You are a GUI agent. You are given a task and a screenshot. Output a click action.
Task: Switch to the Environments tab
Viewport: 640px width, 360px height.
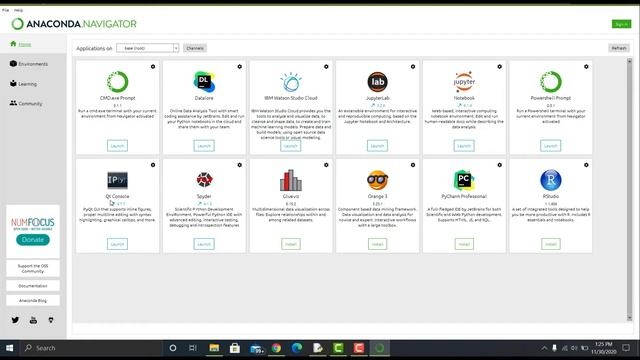pos(33,64)
